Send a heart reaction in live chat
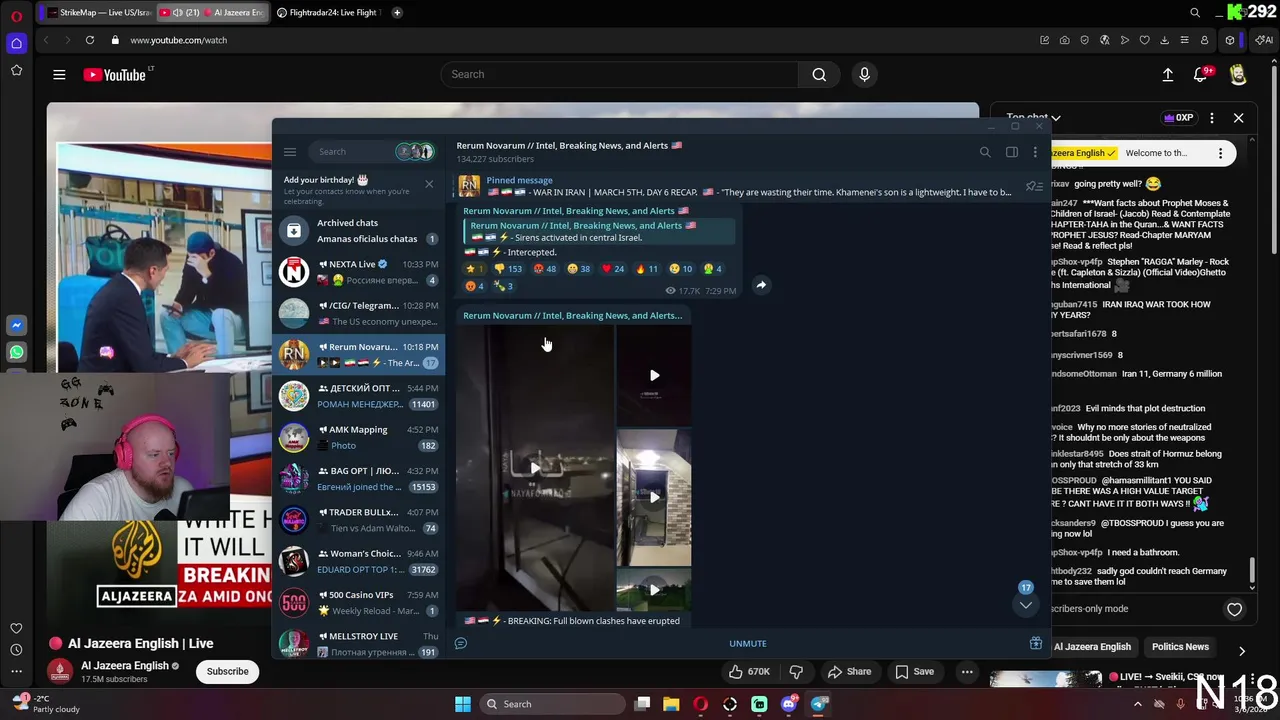The image size is (1280, 720). click(1235, 609)
